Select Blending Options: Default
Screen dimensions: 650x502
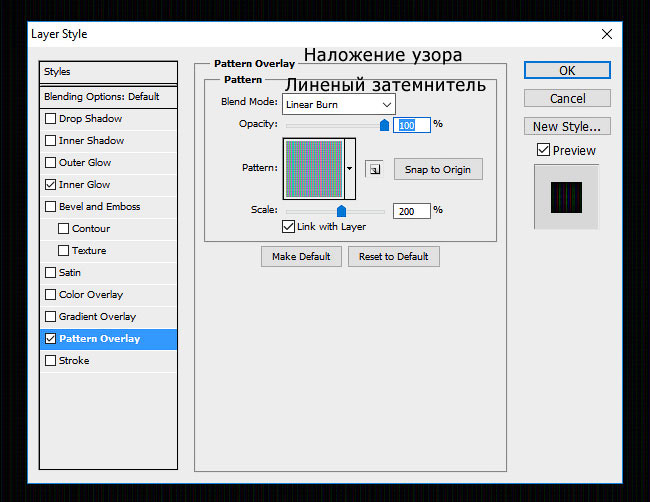tap(108, 97)
